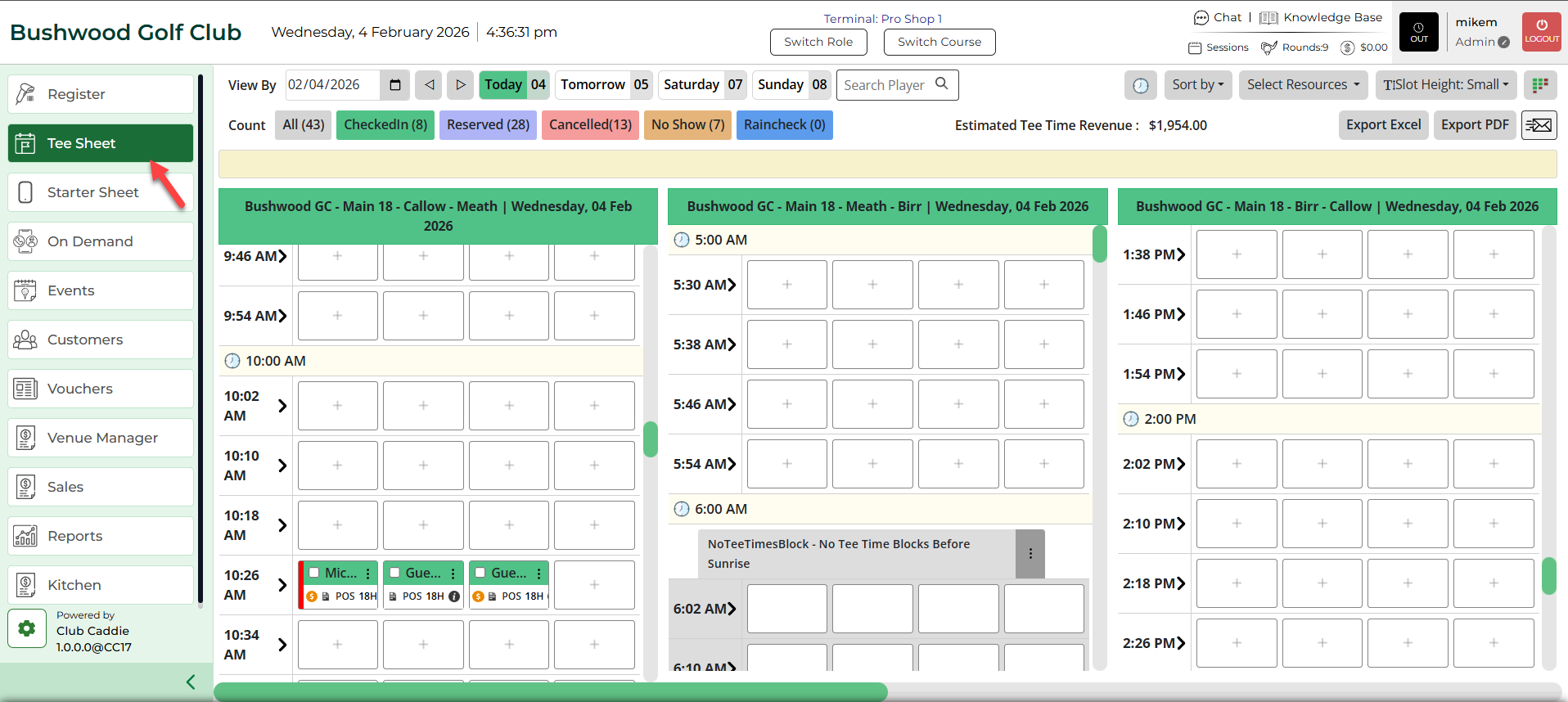Open three-dot menu on NoTeeTimesBlock
This screenshot has width=1568, height=702.
point(1030,554)
